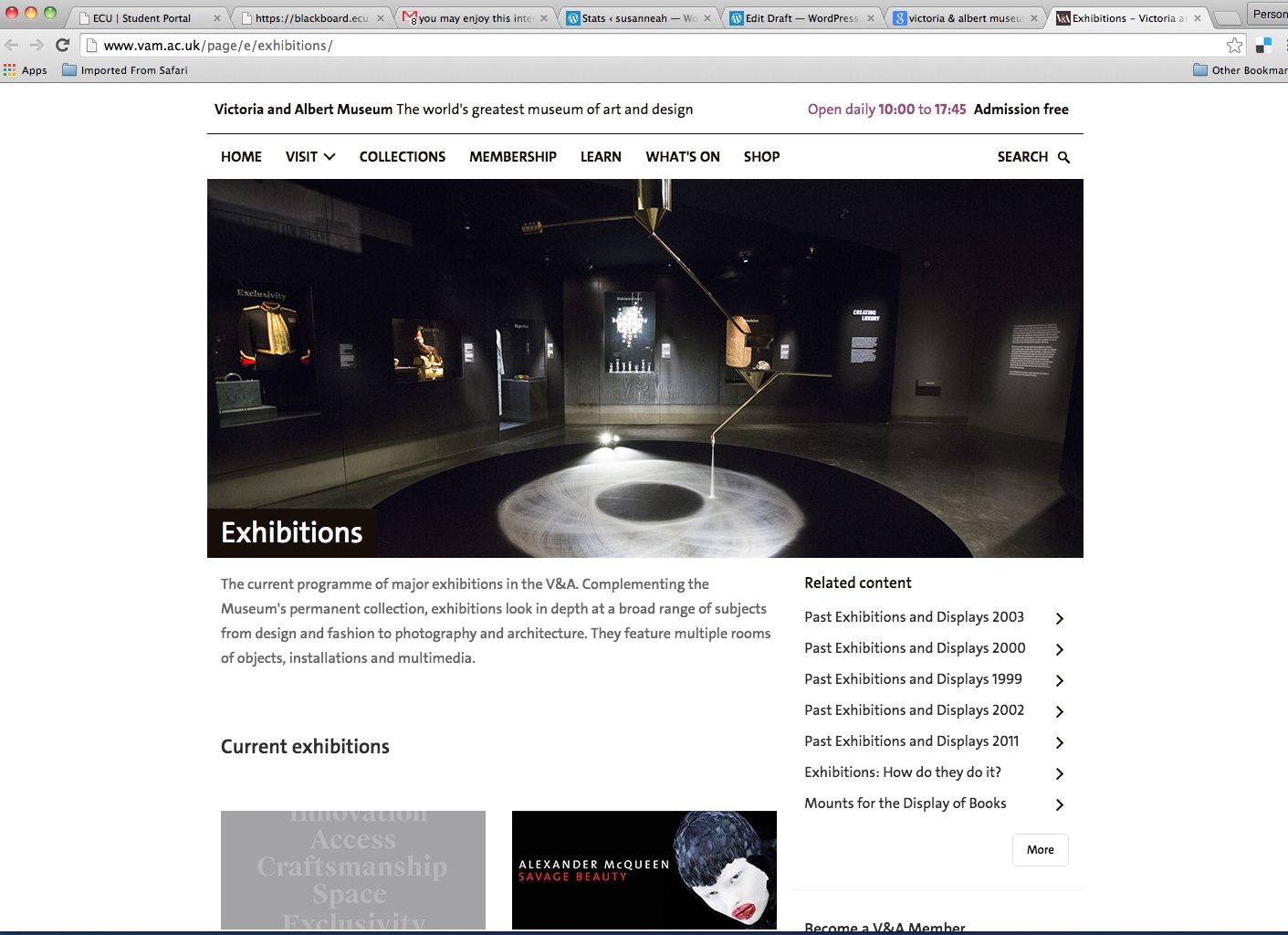Click the Apps grid icon in bookmarks bar
Viewport: 1288px width, 935px height.
tap(10, 70)
